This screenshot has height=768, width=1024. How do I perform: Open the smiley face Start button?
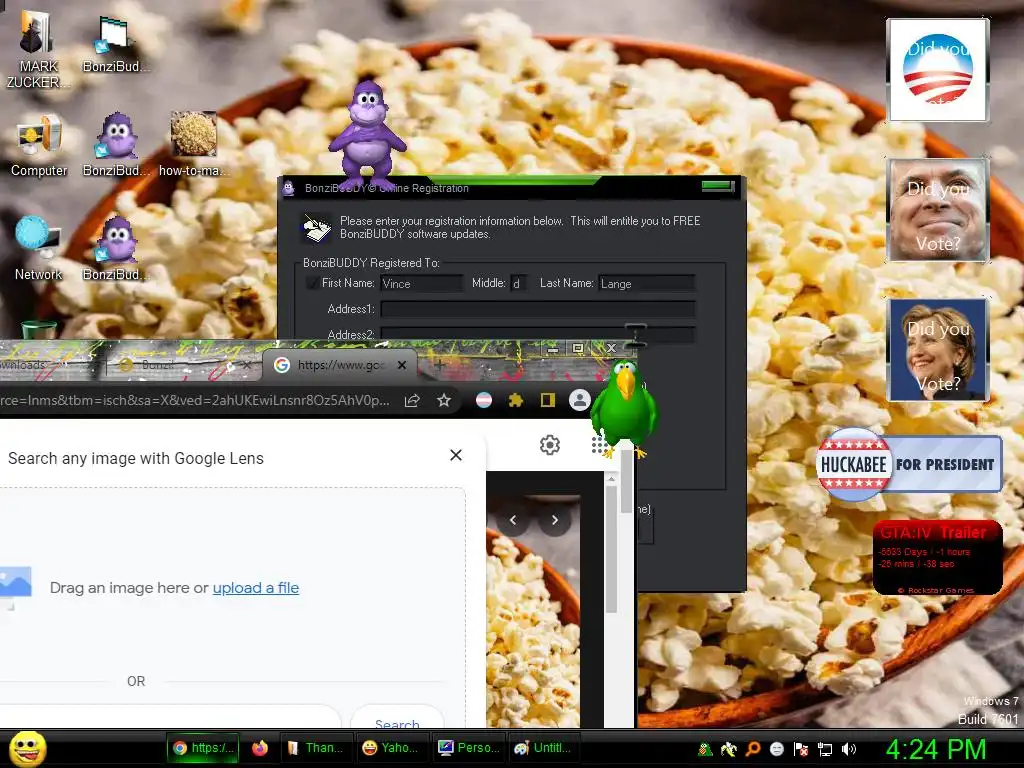[27, 748]
